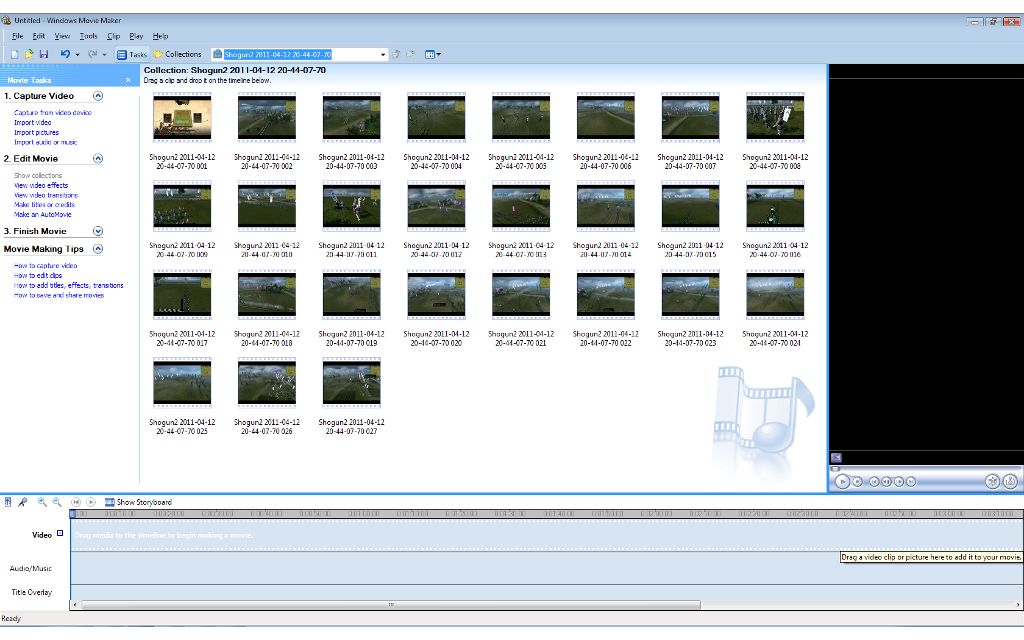Open How to edit clips tip
1024x640 pixels.
pos(38,276)
